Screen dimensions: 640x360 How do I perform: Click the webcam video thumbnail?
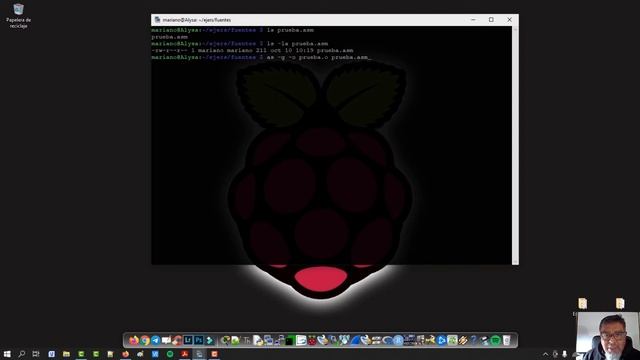(x=608, y=336)
